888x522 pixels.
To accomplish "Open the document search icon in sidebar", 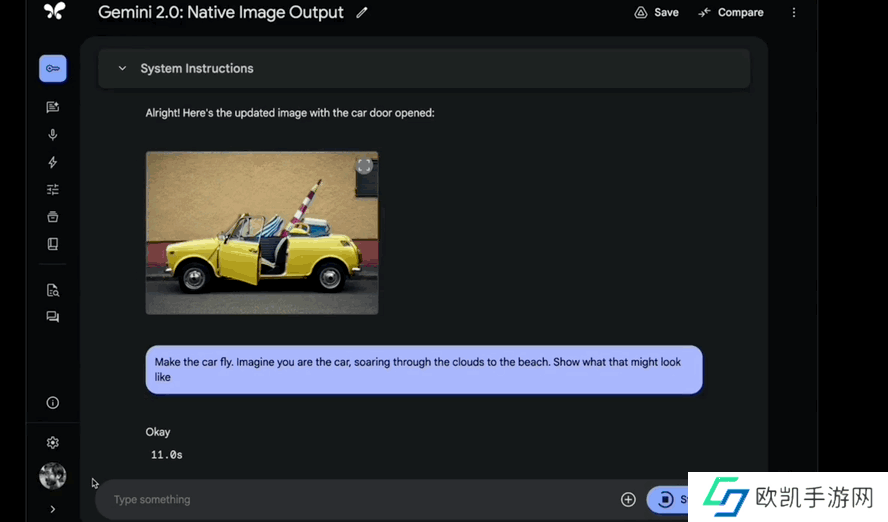I will (x=53, y=290).
